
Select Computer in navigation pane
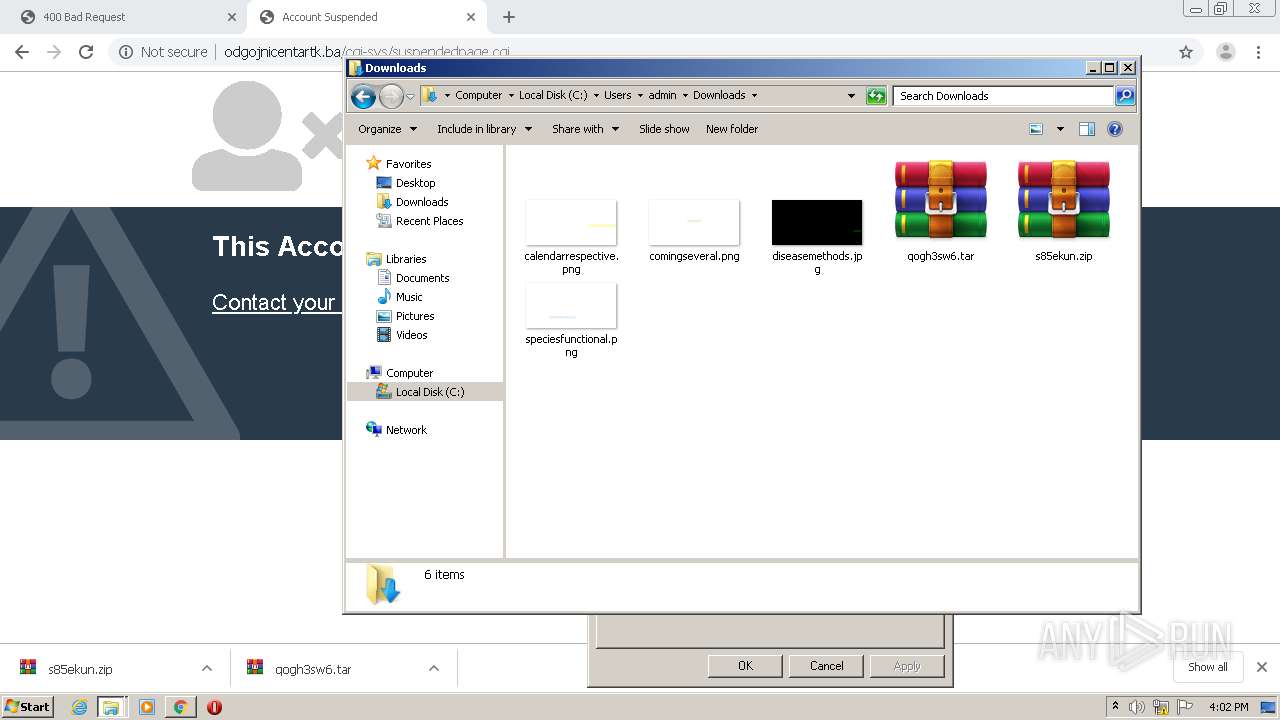click(x=409, y=373)
